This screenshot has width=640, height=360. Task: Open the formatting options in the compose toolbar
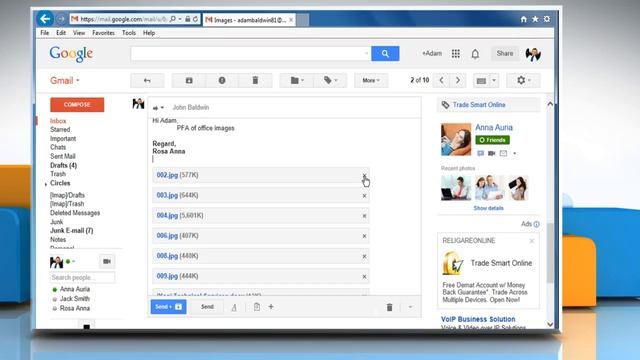click(234, 307)
